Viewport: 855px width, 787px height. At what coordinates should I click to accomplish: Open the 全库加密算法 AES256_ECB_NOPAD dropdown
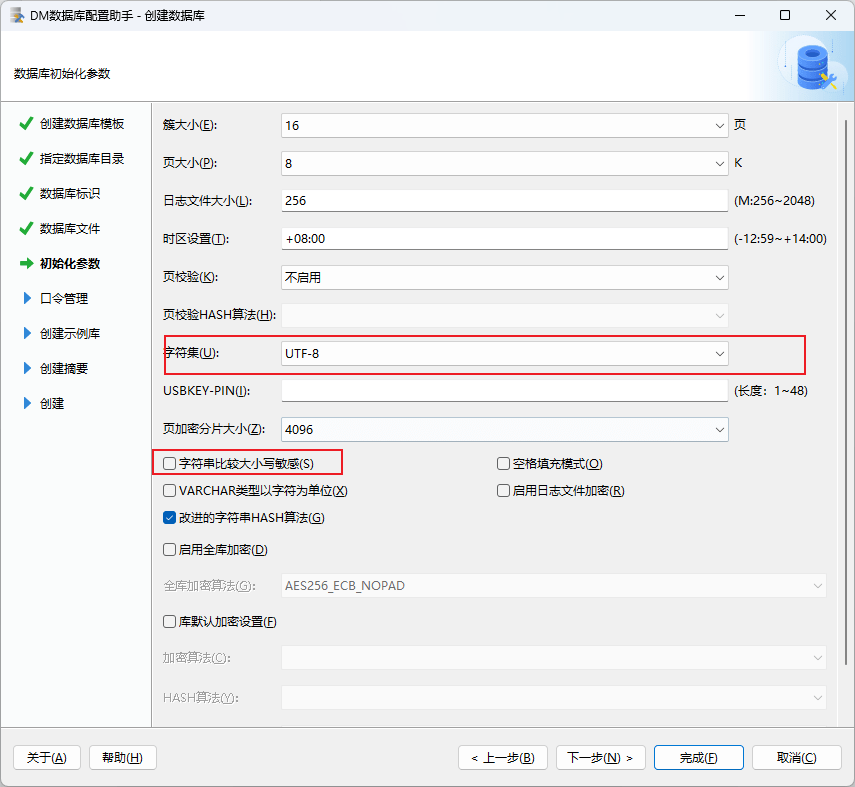point(553,586)
